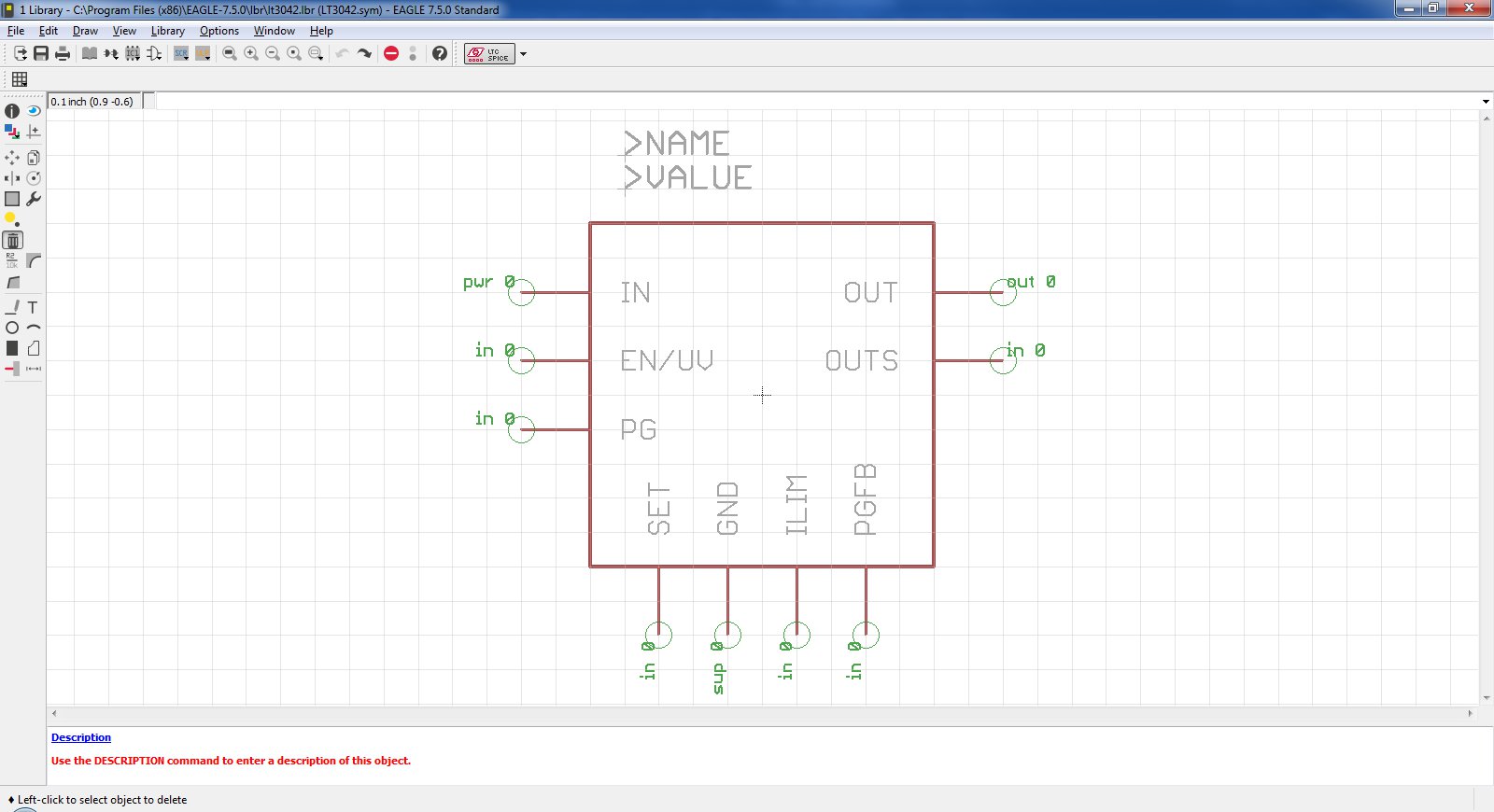Open the Device editor icon
The width and height of the screenshot is (1494, 812).
point(111,53)
